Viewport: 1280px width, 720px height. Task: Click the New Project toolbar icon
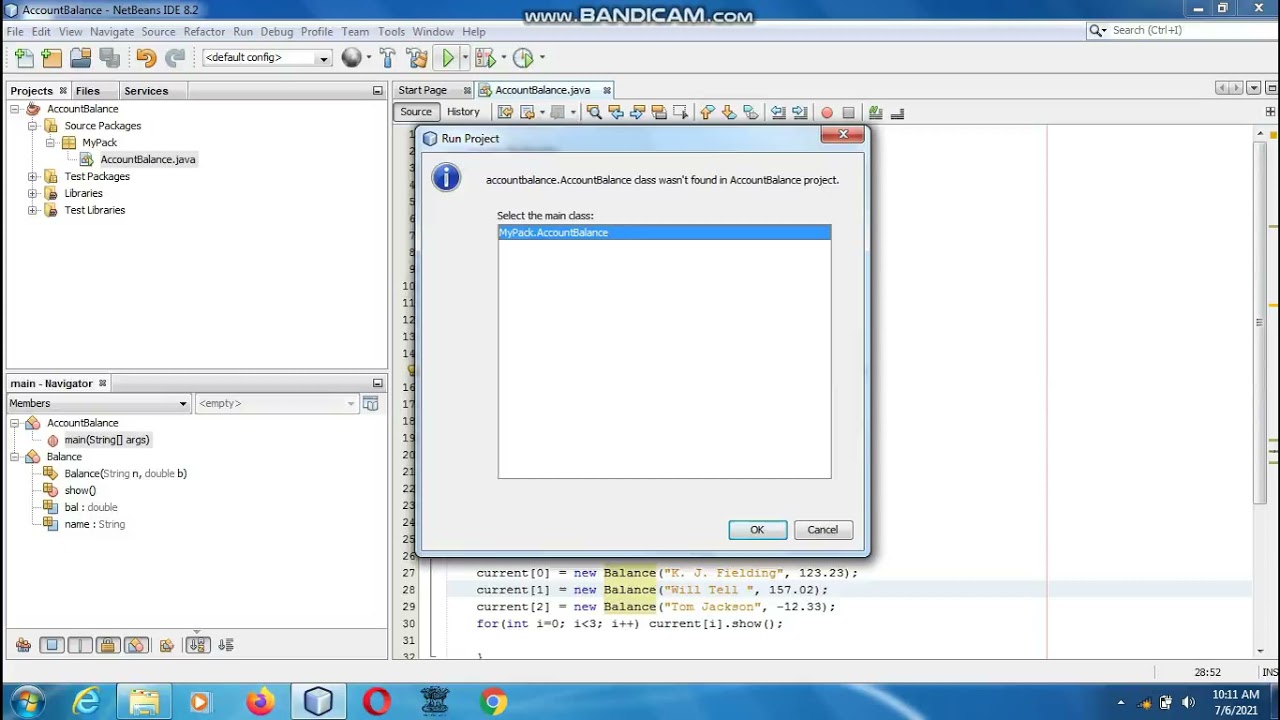52,58
